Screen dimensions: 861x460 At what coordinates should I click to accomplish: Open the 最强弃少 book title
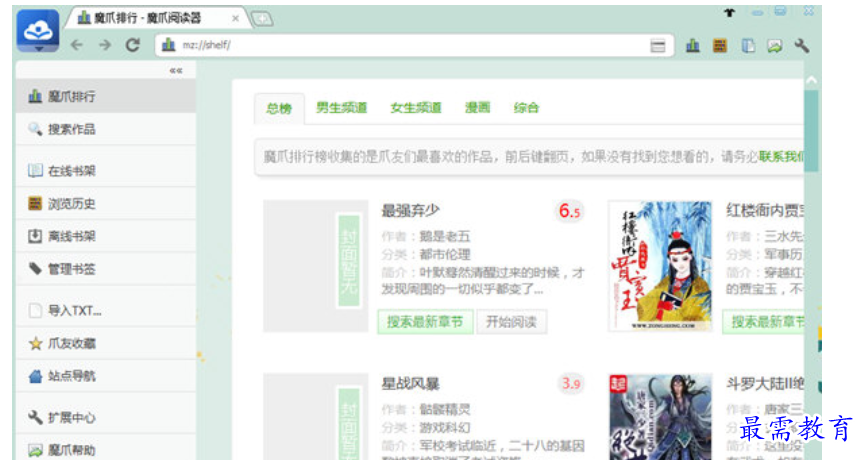(411, 210)
